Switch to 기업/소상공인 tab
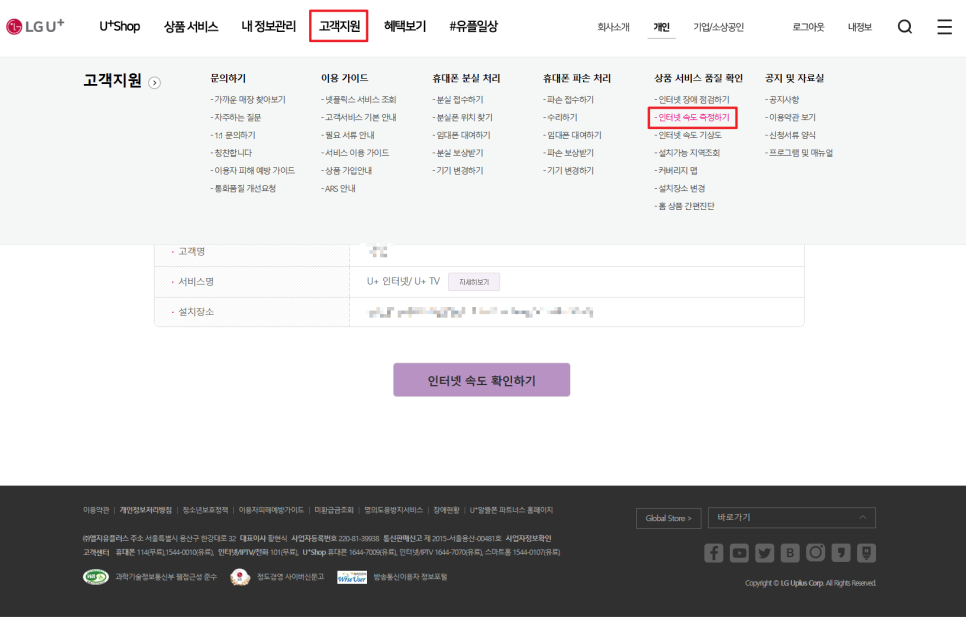 (718, 27)
